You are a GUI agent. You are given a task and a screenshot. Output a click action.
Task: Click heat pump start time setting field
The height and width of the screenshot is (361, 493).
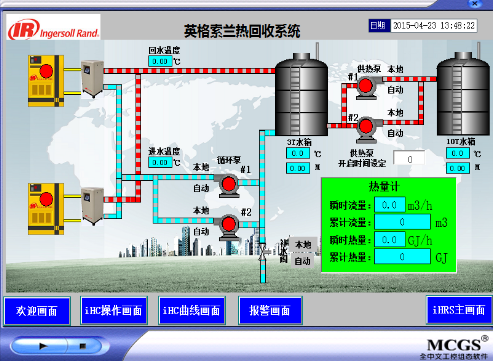409,158
